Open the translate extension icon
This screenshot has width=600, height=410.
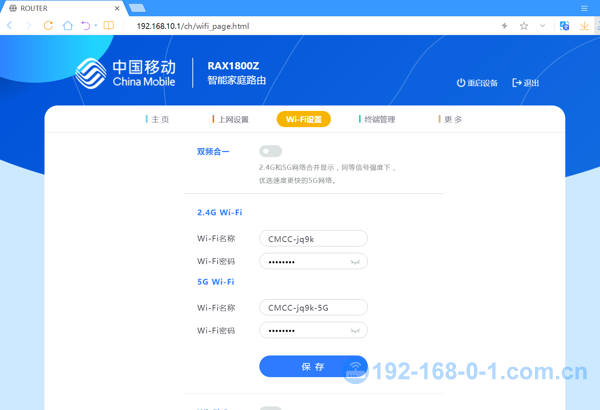564,26
